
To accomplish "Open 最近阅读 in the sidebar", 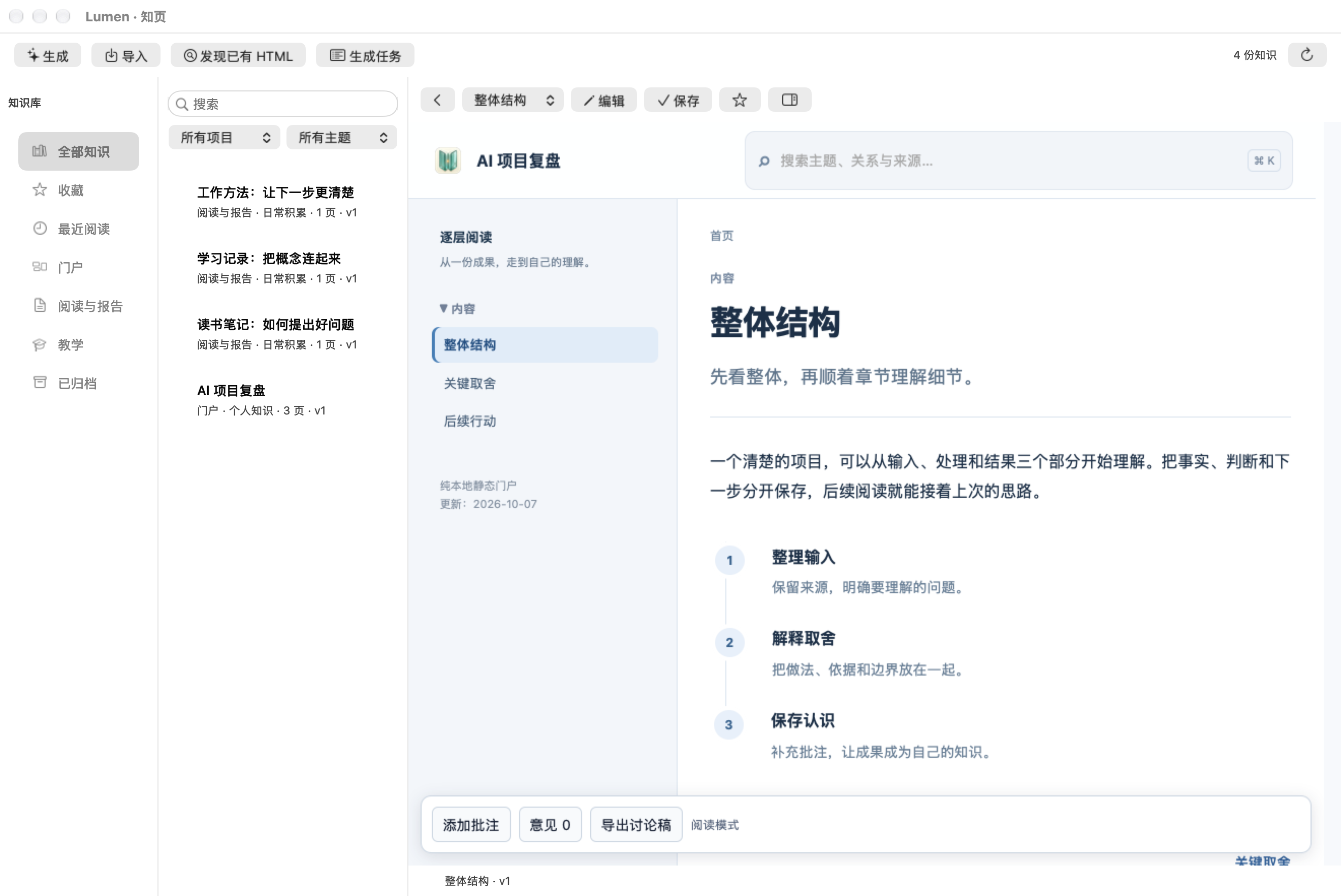I will pos(79,229).
